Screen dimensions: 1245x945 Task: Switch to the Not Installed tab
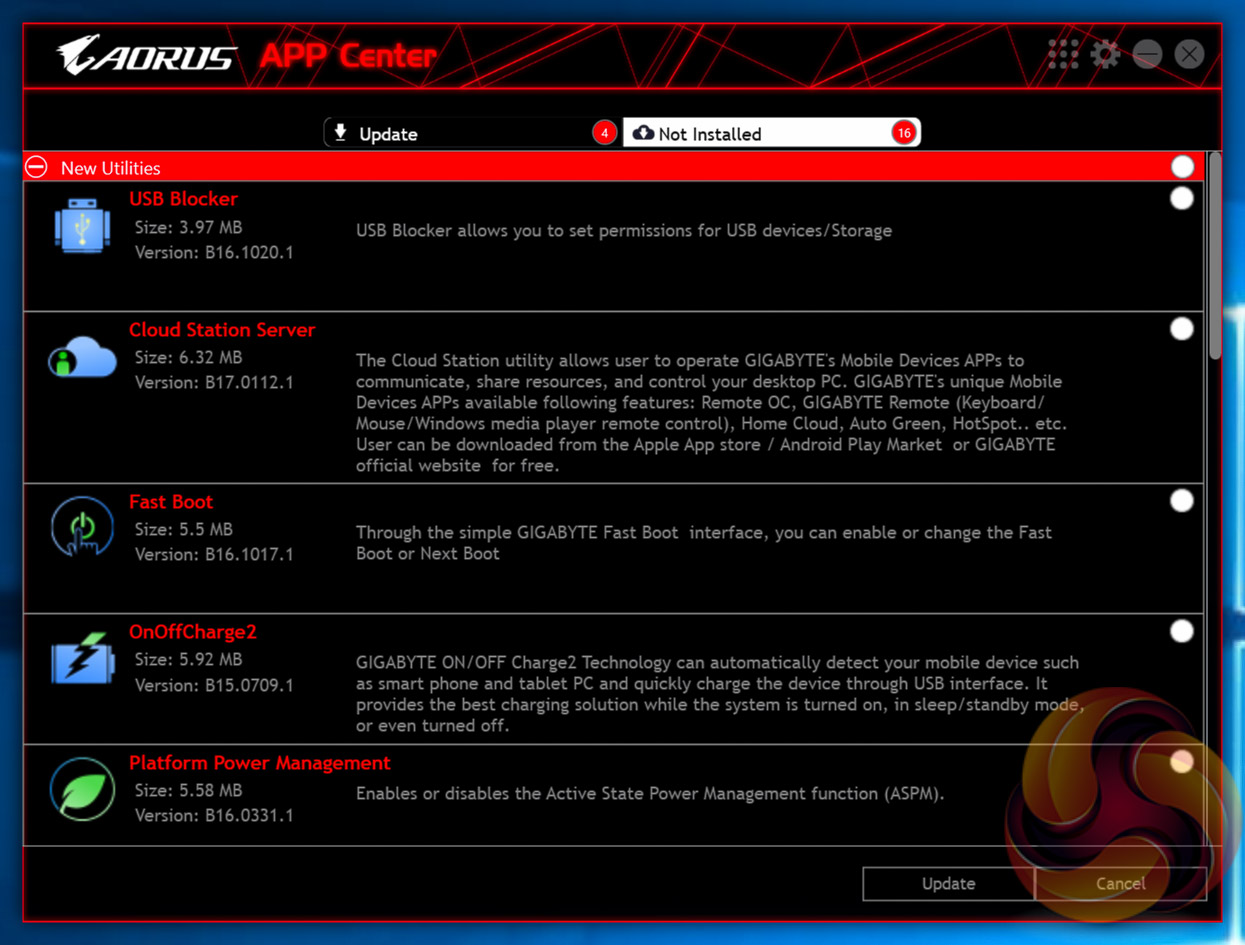[x=771, y=133]
